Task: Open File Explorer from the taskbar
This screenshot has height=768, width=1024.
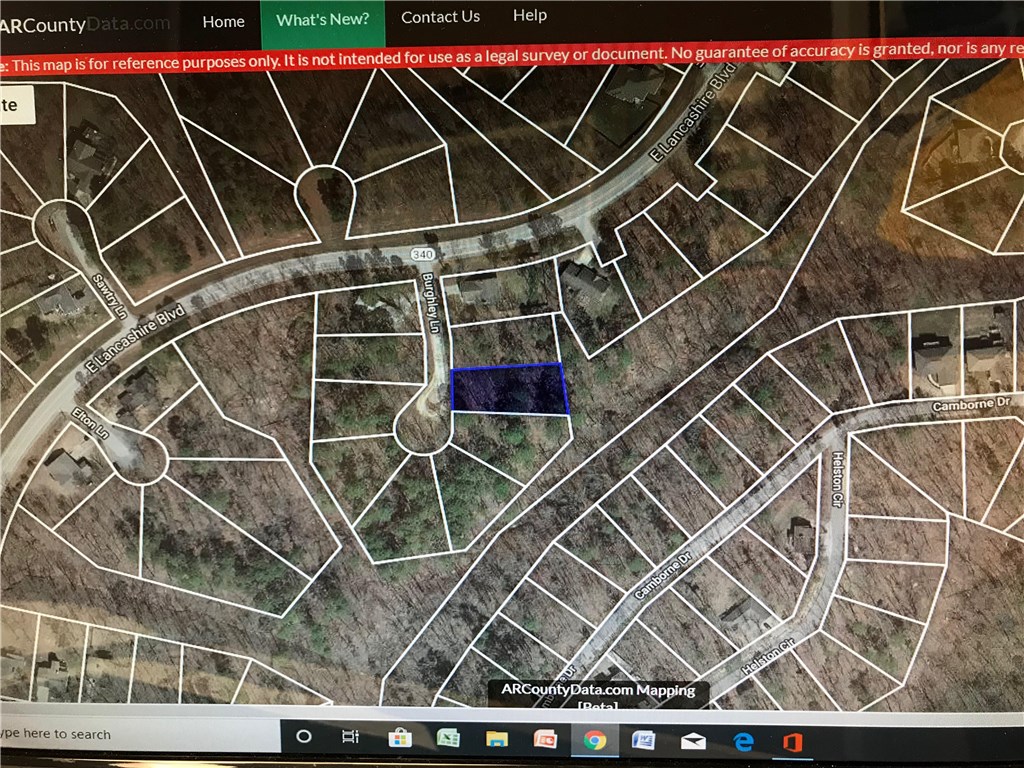Action: coord(497,739)
